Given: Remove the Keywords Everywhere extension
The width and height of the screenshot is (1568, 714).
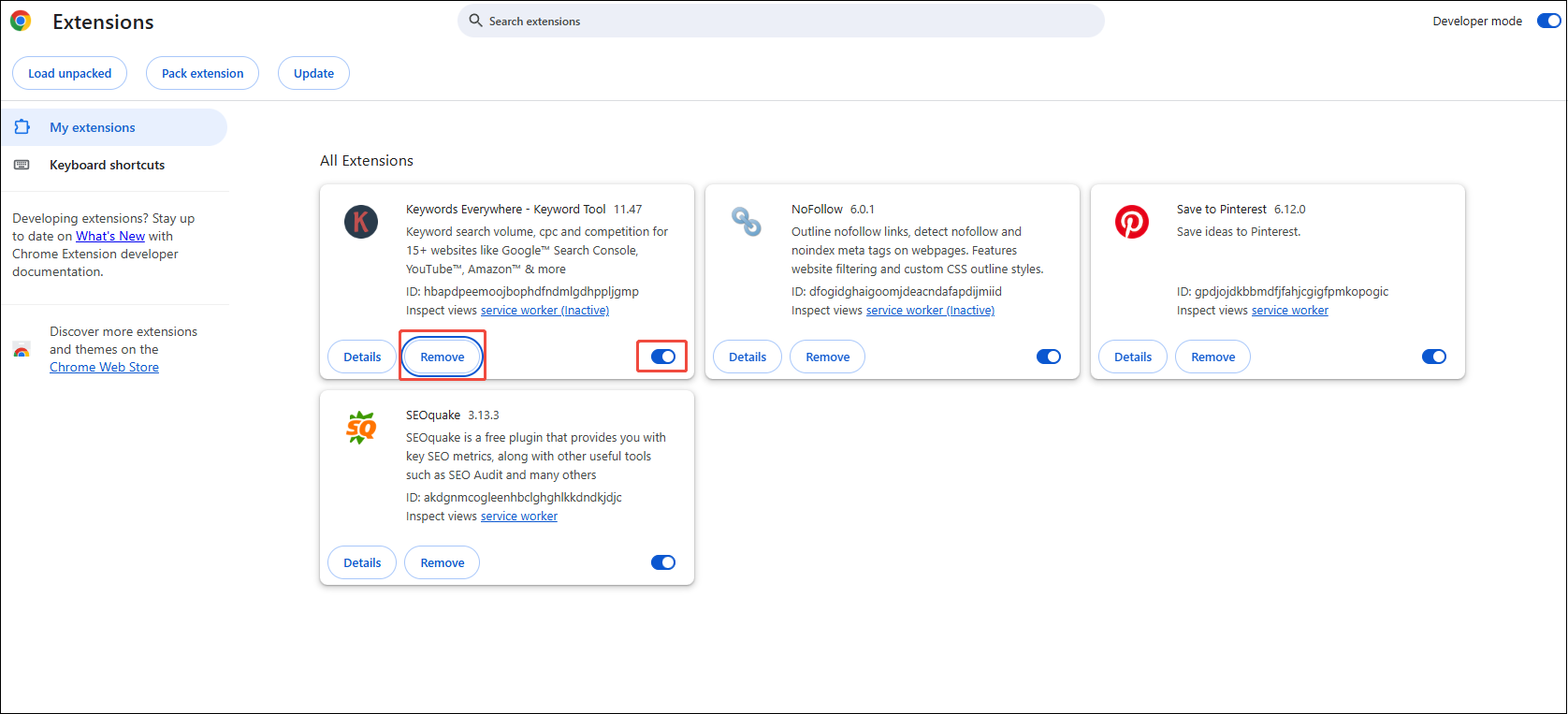Looking at the screenshot, I should pyautogui.click(x=443, y=357).
